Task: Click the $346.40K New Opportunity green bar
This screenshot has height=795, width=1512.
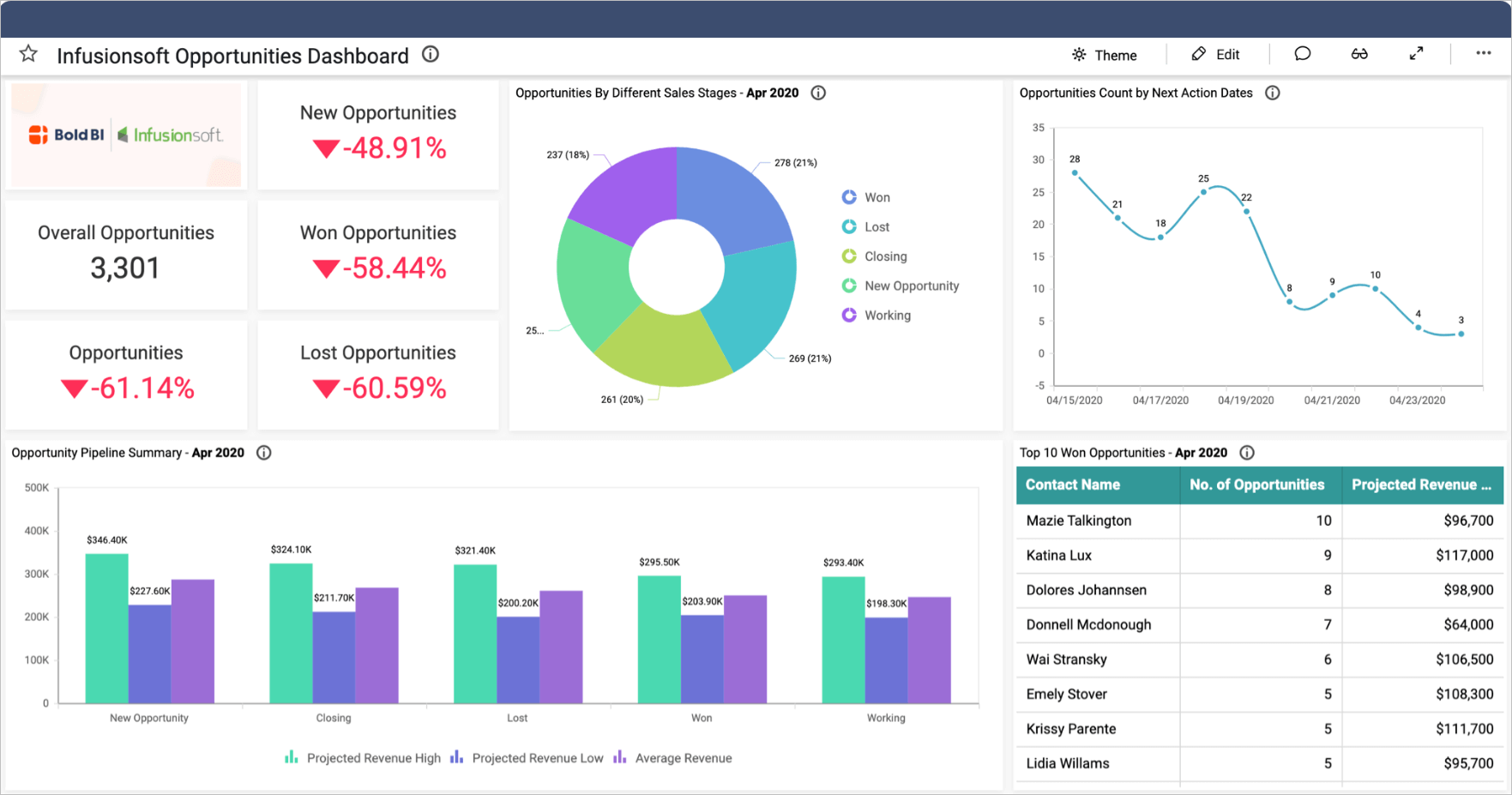Action: 107,629
